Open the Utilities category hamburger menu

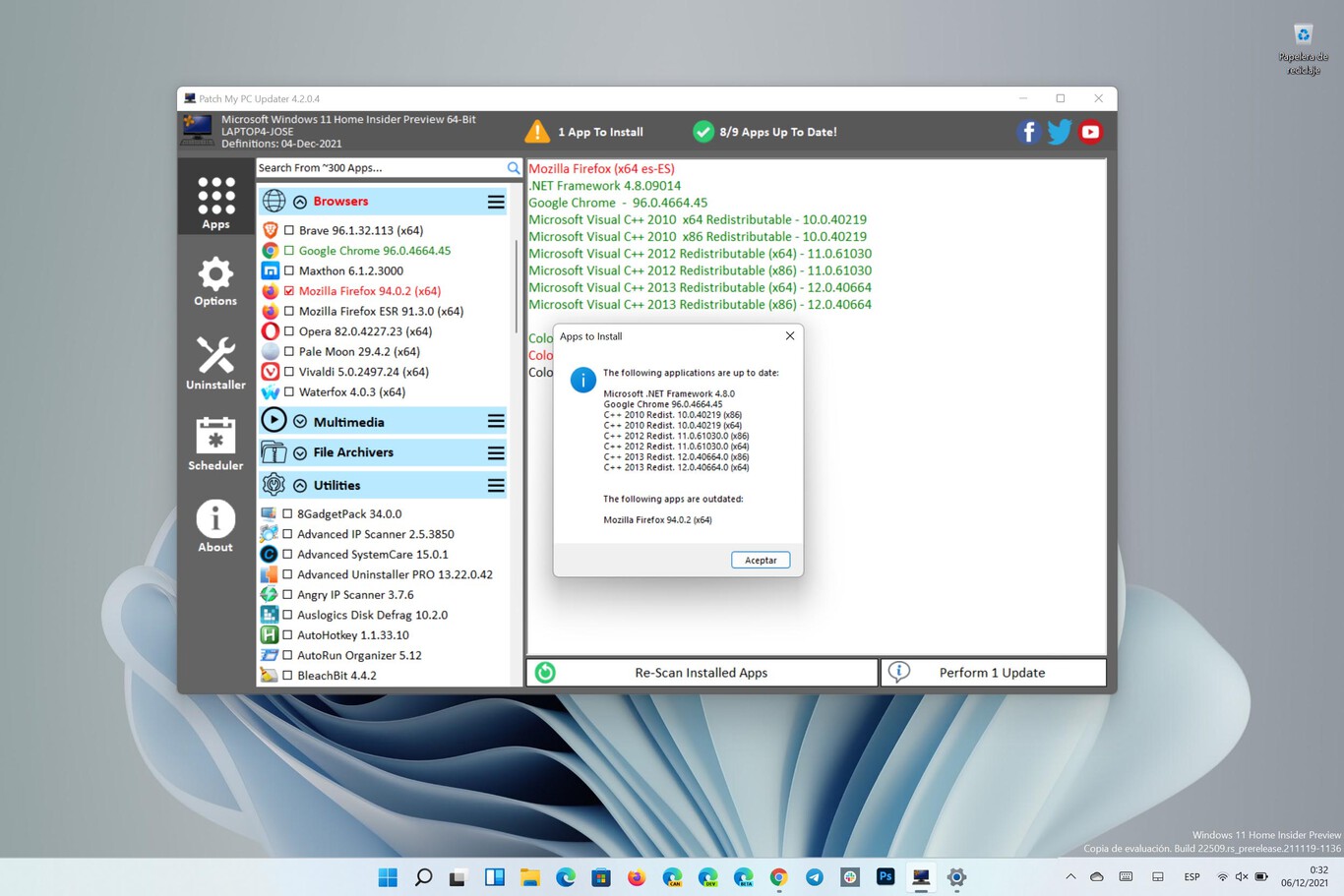496,484
